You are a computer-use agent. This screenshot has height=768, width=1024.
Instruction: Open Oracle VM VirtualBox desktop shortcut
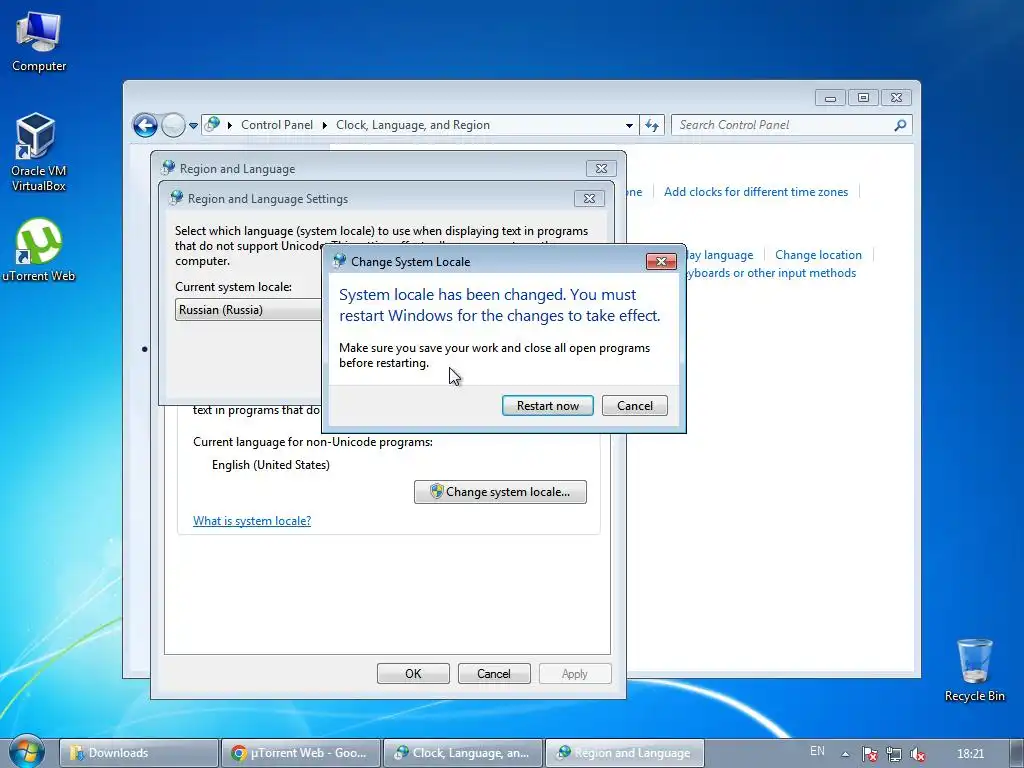(x=38, y=152)
